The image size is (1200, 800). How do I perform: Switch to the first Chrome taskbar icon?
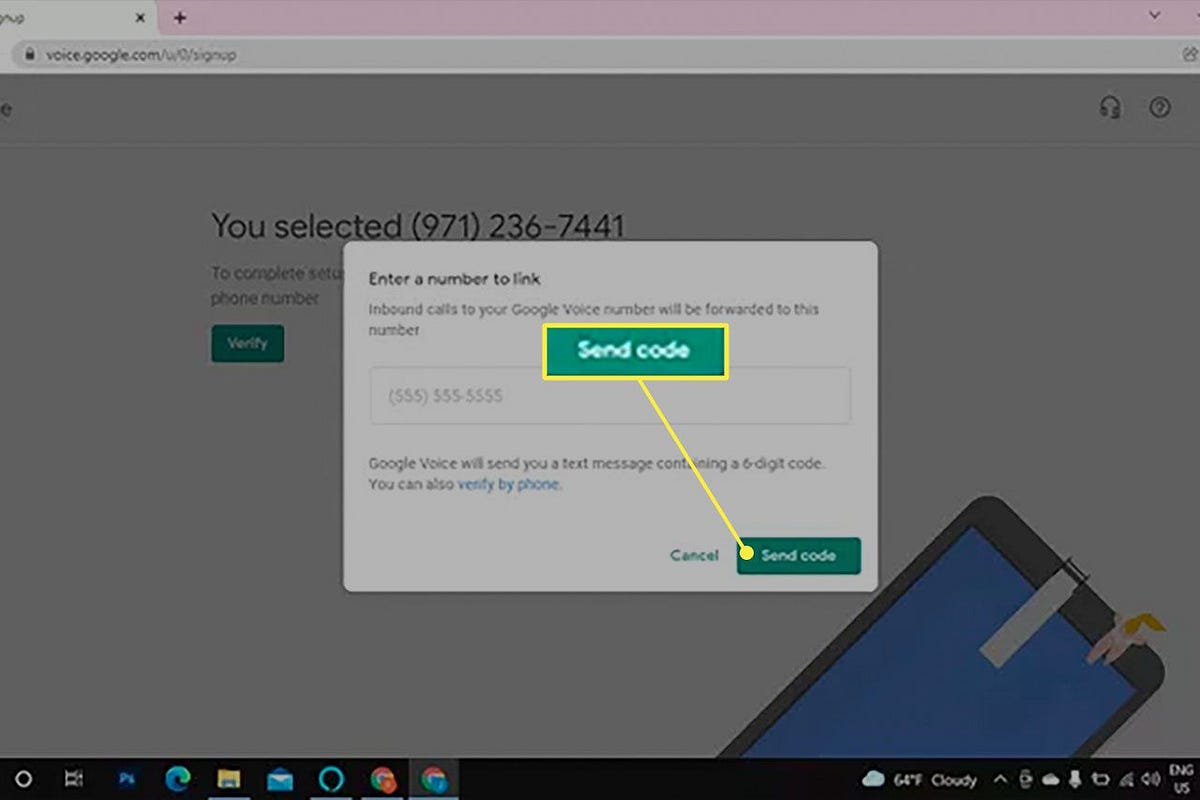pyautogui.click(x=382, y=778)
